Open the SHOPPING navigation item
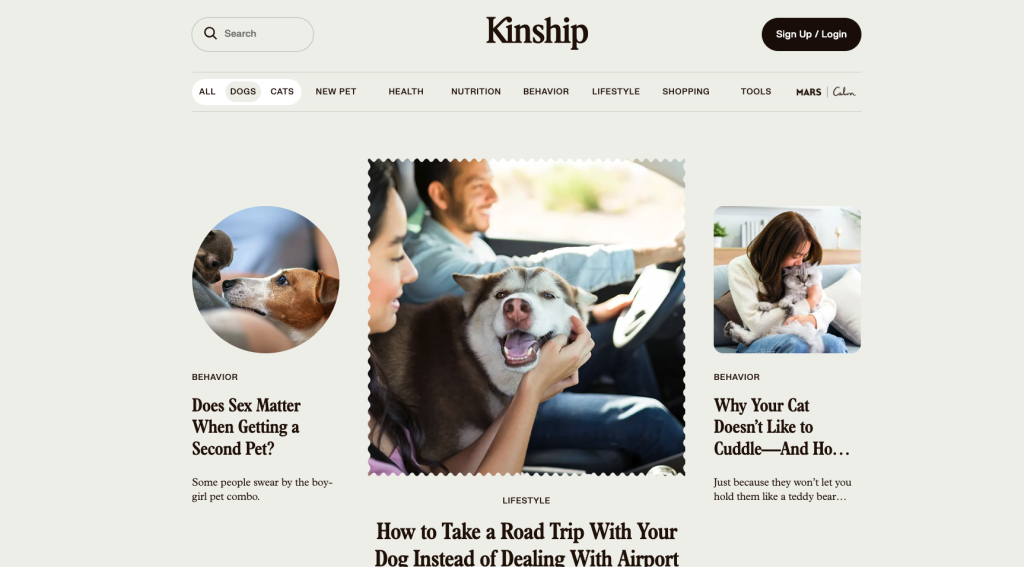This screenshot has width=1024, height=567. [x=686, y=91]
